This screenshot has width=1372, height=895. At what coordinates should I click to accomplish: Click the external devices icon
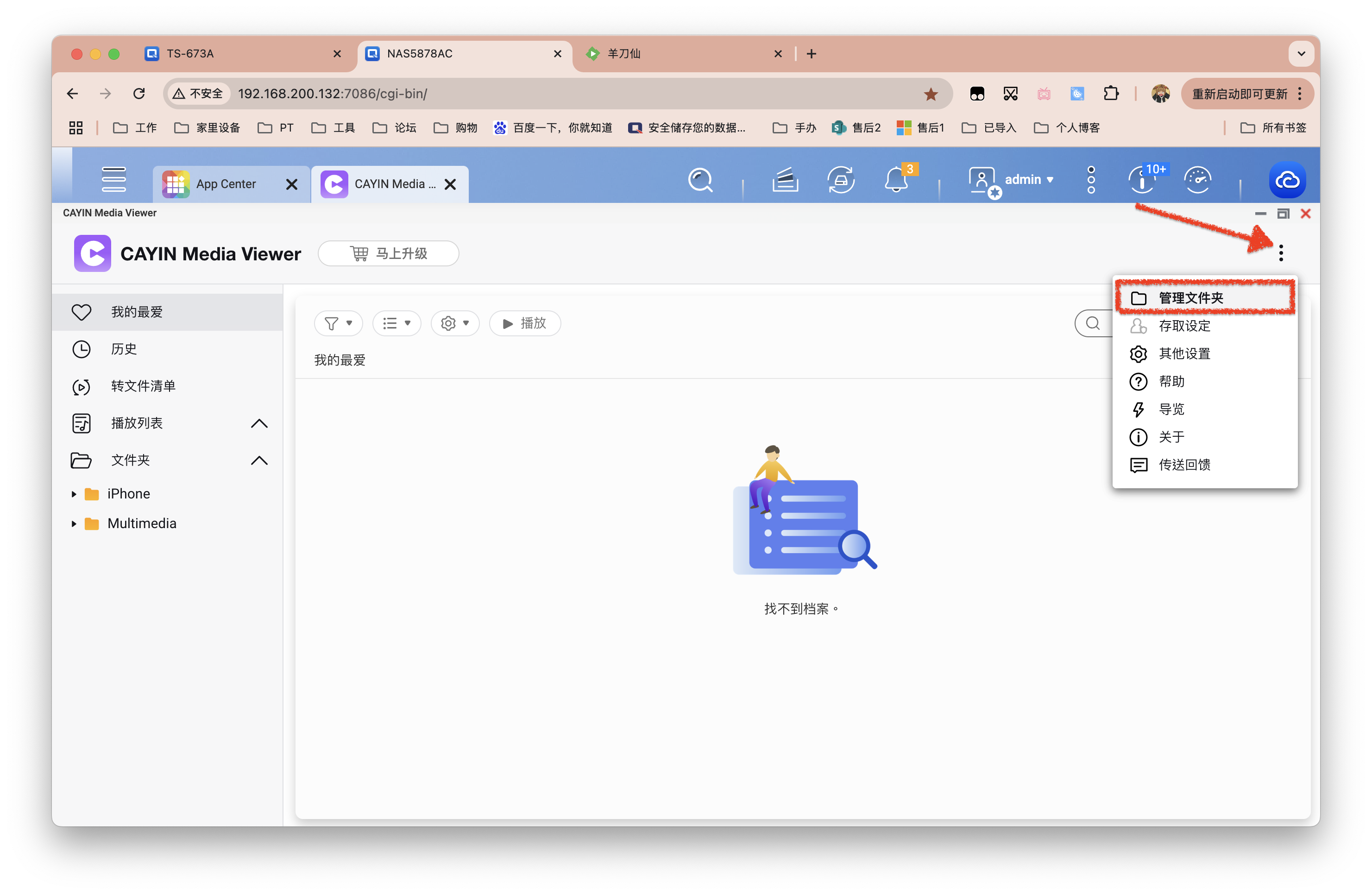pyautogui.click(x=841, y=180)
